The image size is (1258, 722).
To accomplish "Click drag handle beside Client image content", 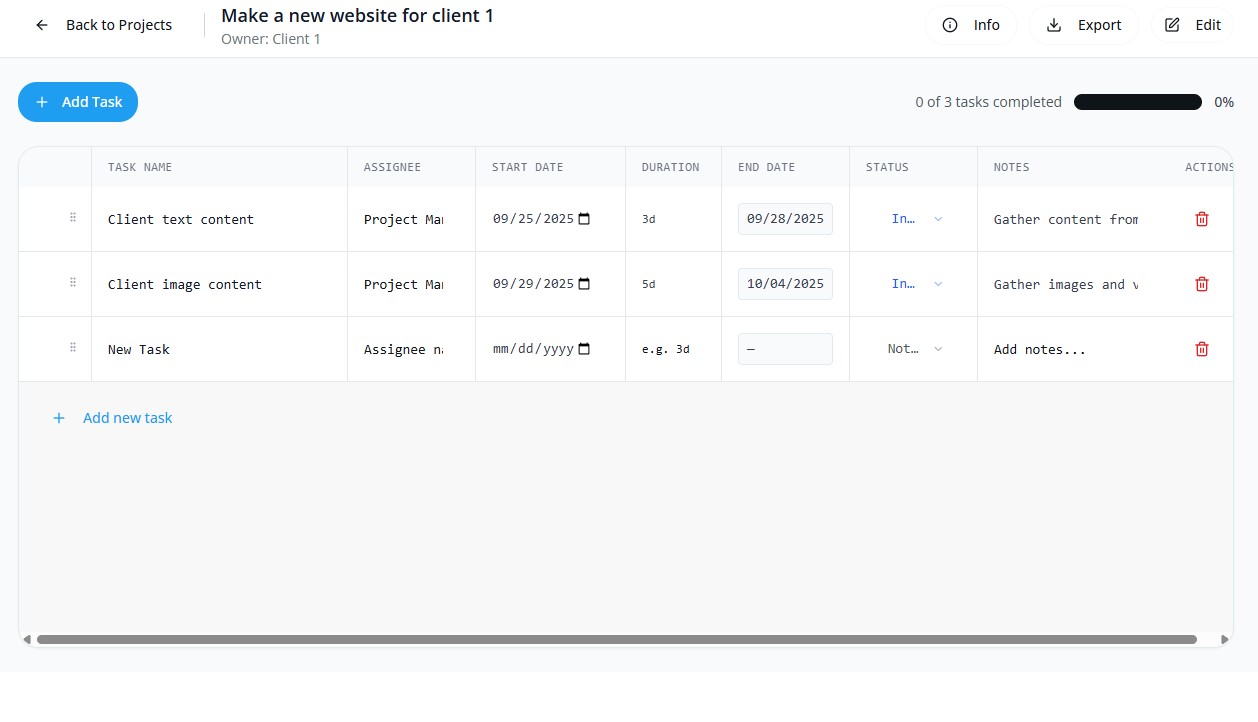I will coord(73,283).
